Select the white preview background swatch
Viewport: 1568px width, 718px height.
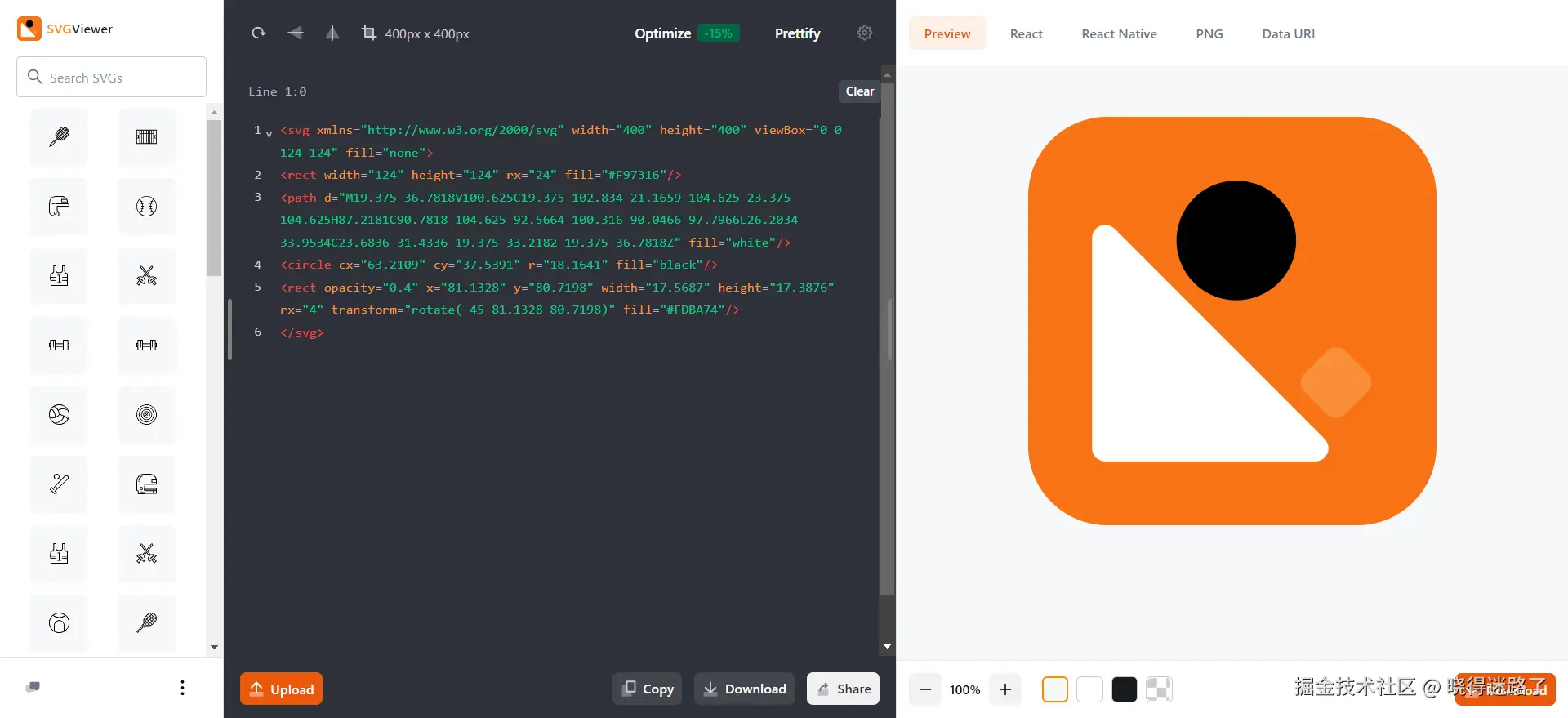(x=1089, y=689)
